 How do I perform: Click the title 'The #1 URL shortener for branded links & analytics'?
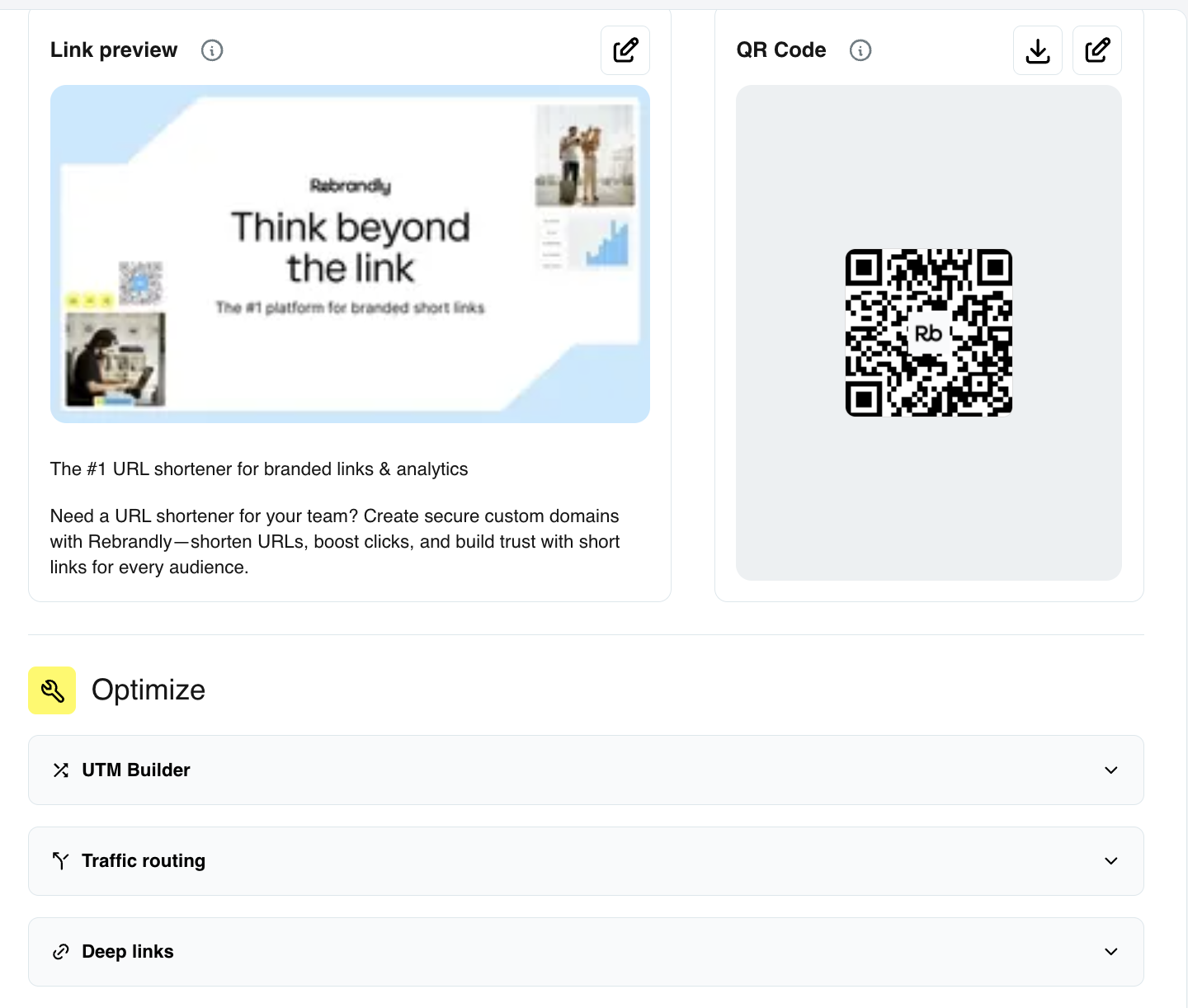[x=259, y=469]
